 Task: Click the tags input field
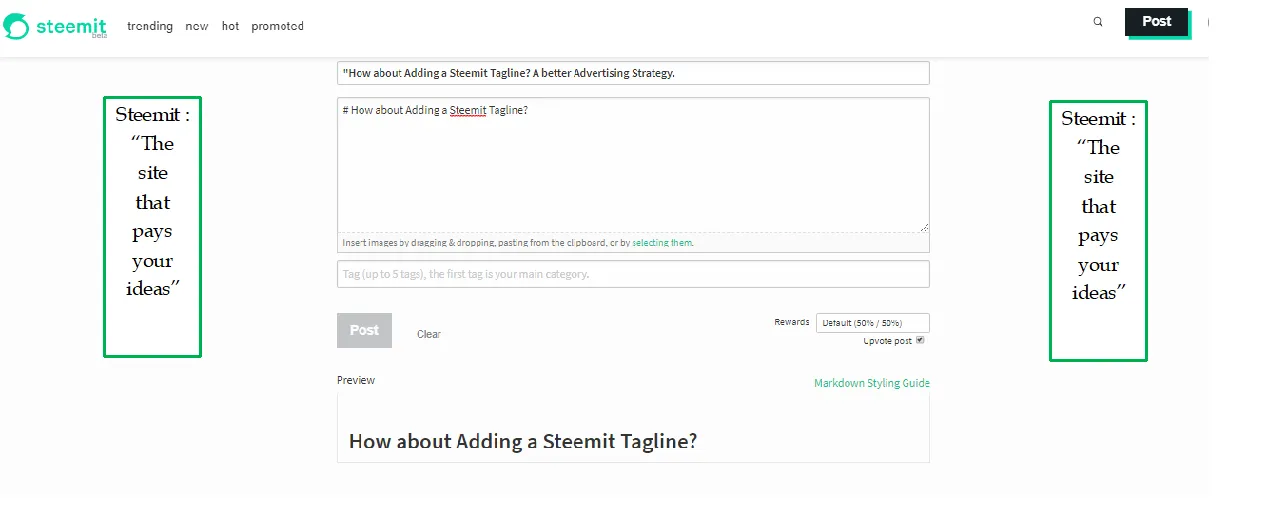pos(633,274)
